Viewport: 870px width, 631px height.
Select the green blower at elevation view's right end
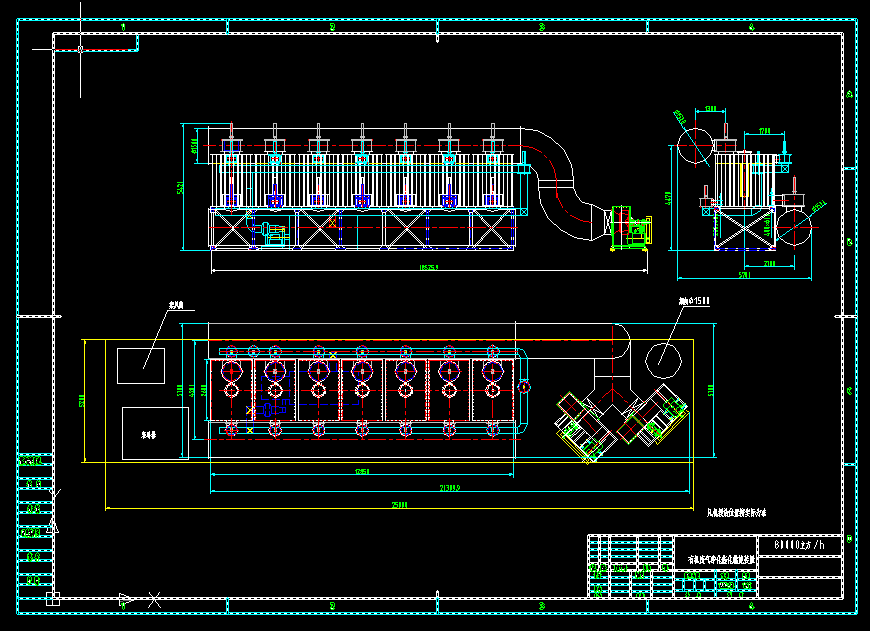(x=630, y=228)
